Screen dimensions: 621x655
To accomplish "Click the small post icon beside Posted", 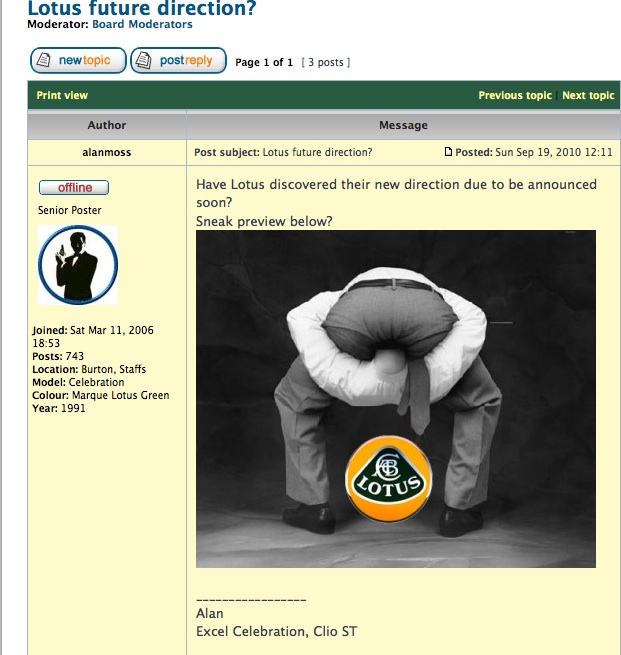I will point(448,152).
